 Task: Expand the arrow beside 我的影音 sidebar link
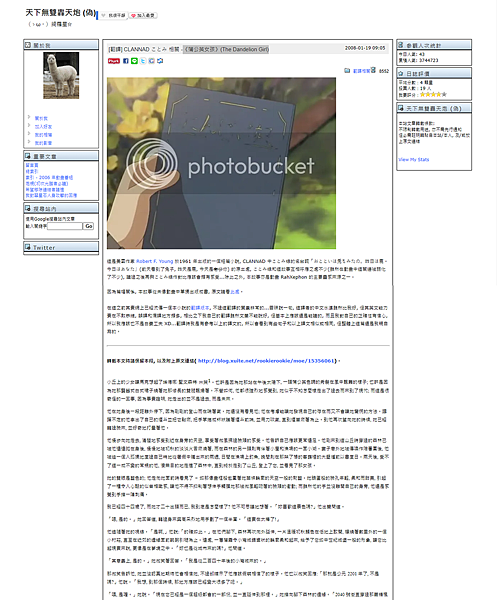[x=29, y=142]
